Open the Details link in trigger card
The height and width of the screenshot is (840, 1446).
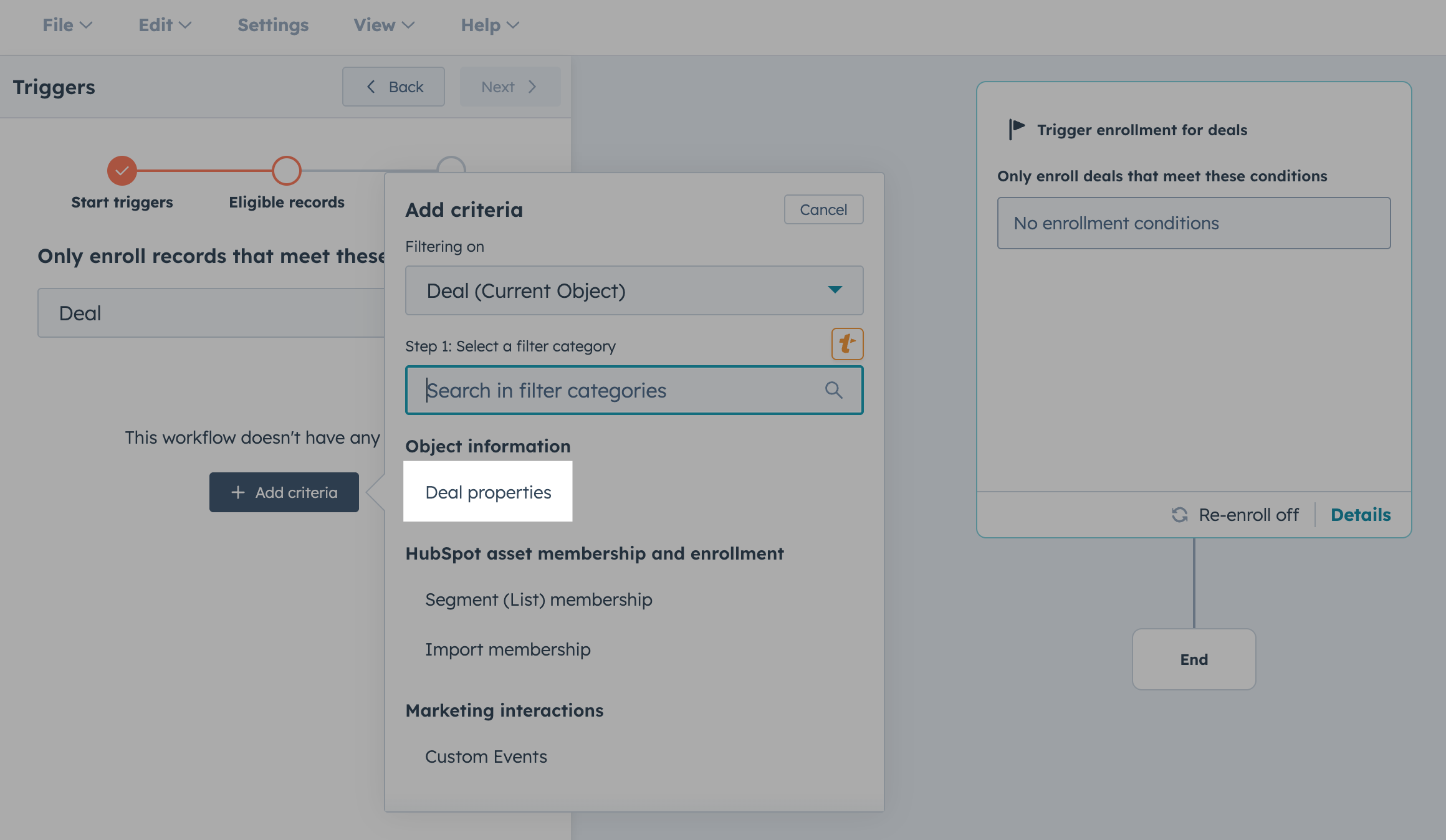(1361, 515)
